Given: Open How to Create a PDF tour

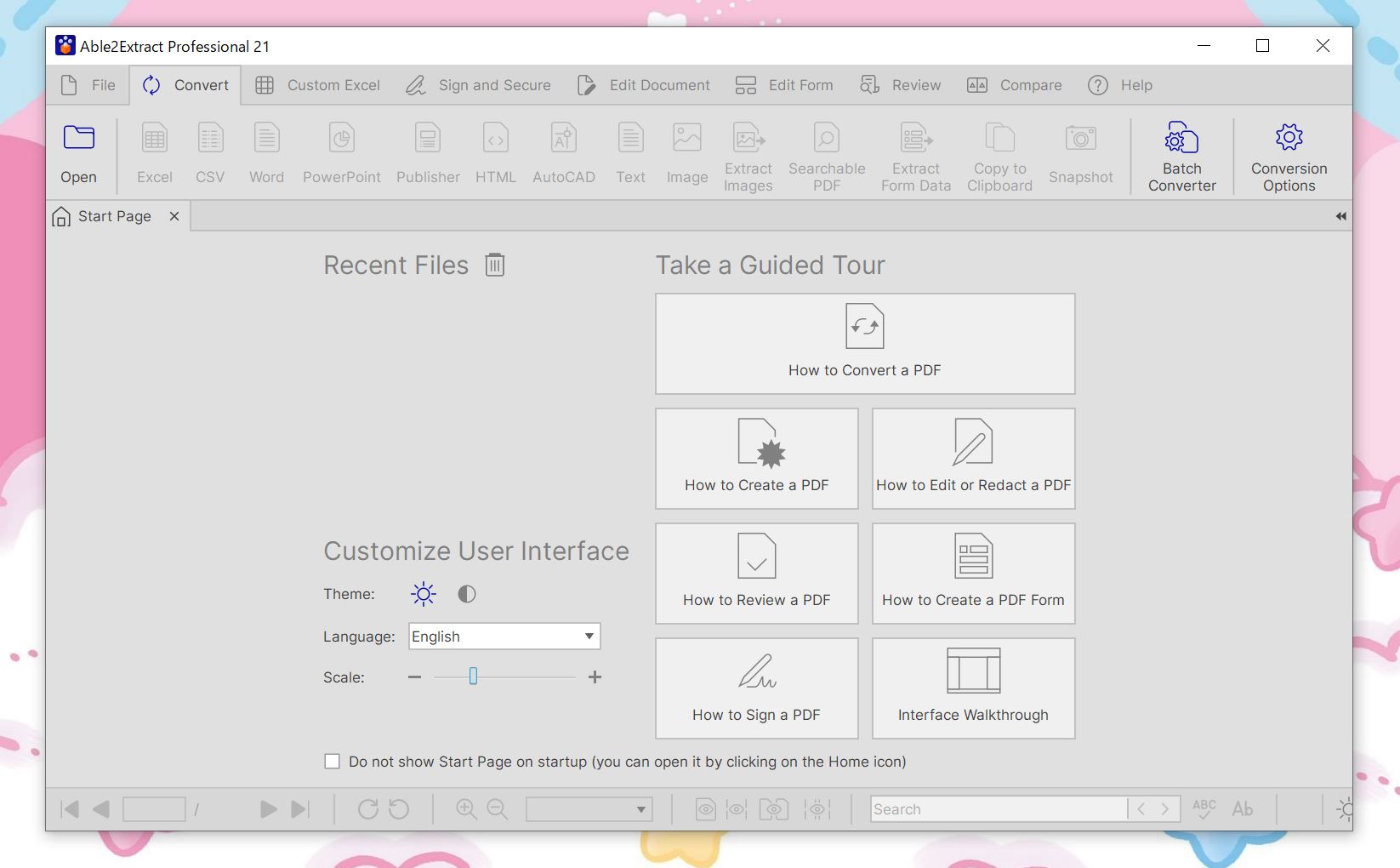Looking at the screenshot, I should coord(757,459).
